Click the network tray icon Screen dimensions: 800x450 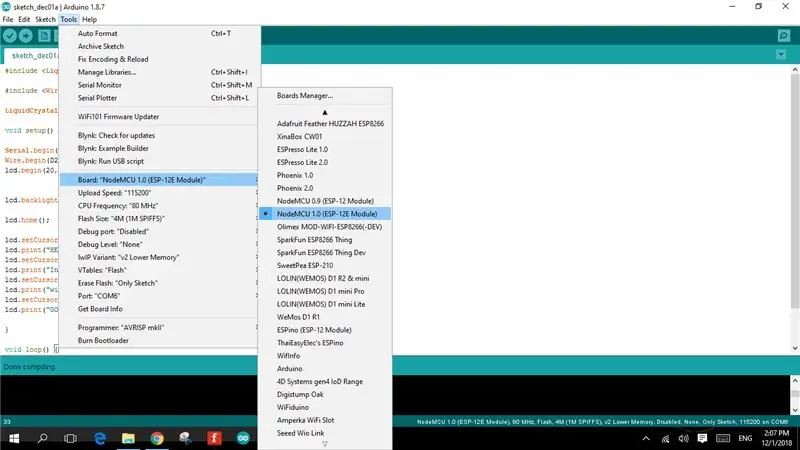pos(665,438)
